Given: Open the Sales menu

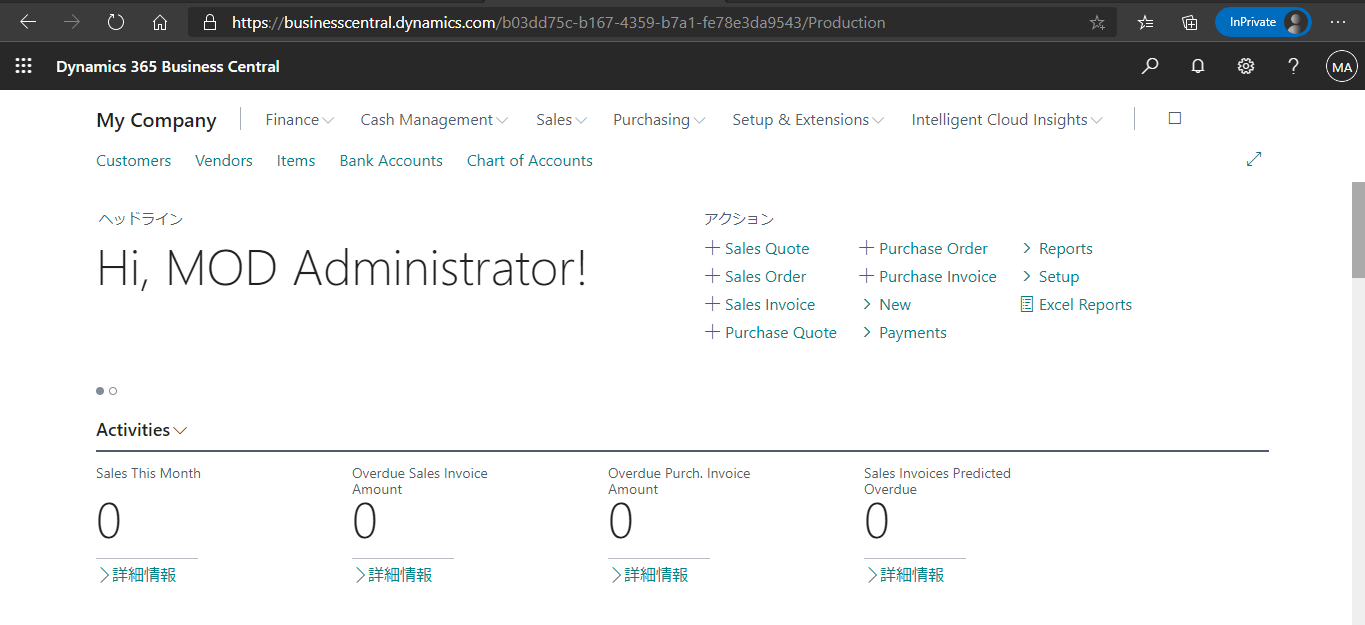Looking at the screenshot, I should (x=560, y=119).
